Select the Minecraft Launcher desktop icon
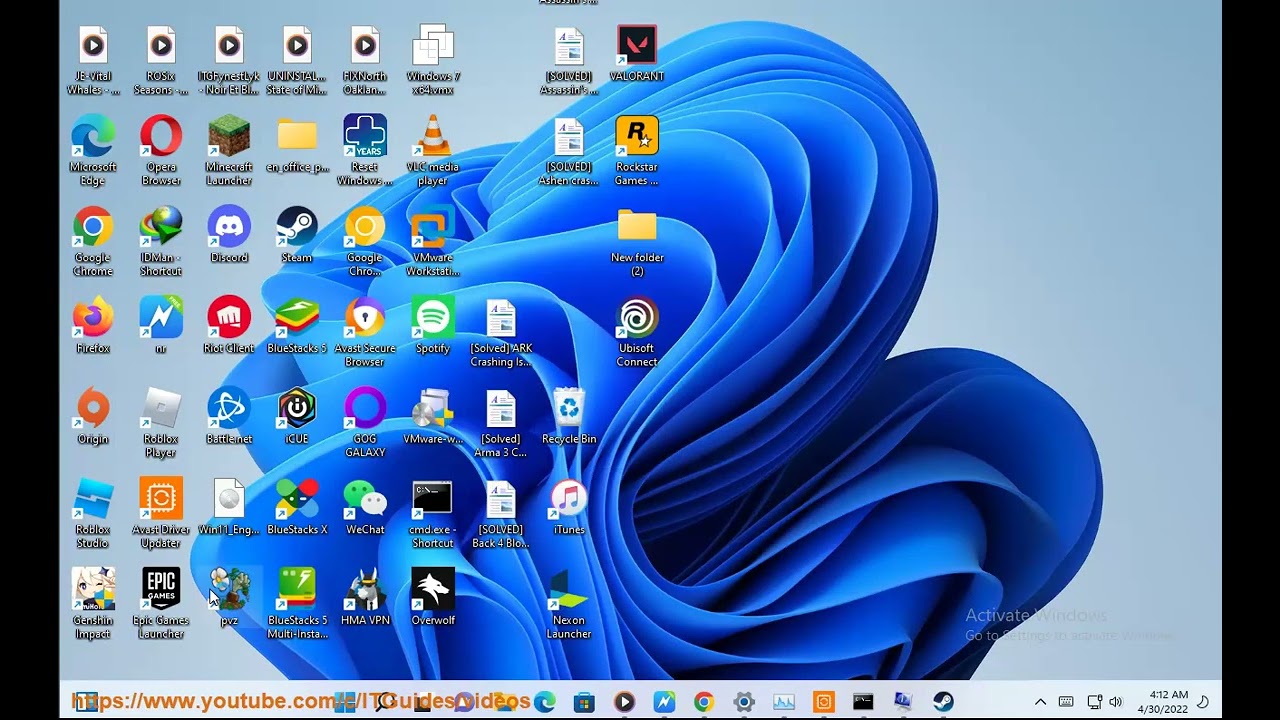The height and width of the screenshot is (720, 1280). point(229,151)
